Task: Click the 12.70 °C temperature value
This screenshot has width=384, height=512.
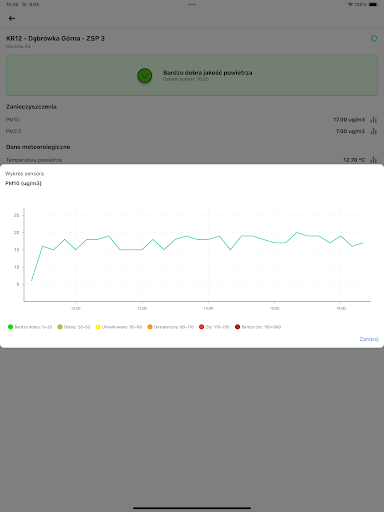Action: [x=354, y=160]
